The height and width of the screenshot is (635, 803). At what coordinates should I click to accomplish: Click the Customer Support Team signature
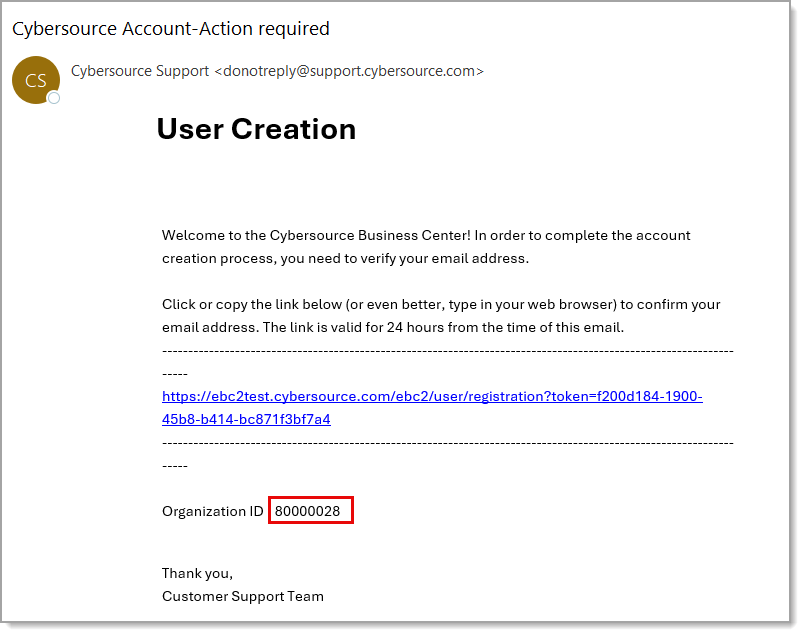click(x=243, y=596)
